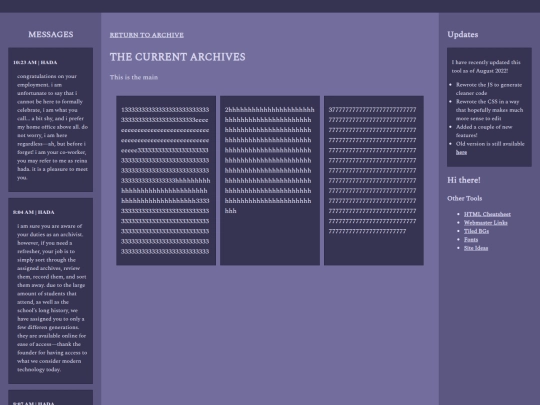Select the archive card starting with 2hhh
Viewport: 540px width, 405px height.
(x=270, y=180)
